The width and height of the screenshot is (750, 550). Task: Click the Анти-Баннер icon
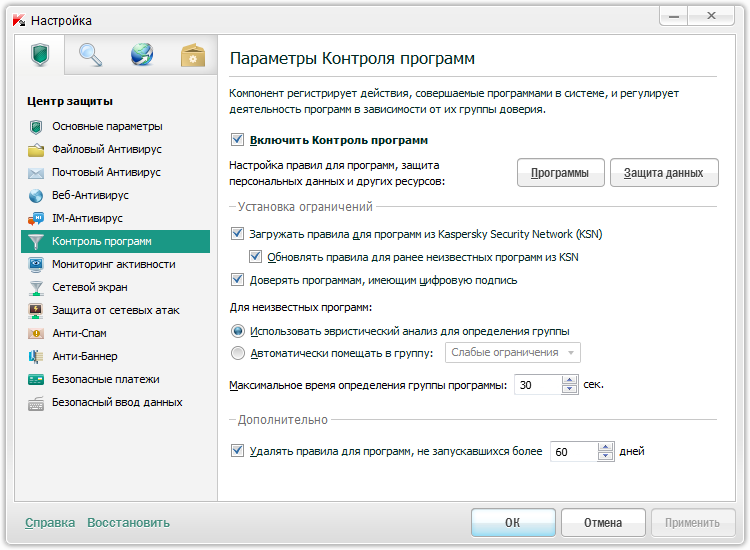(36, 356)
